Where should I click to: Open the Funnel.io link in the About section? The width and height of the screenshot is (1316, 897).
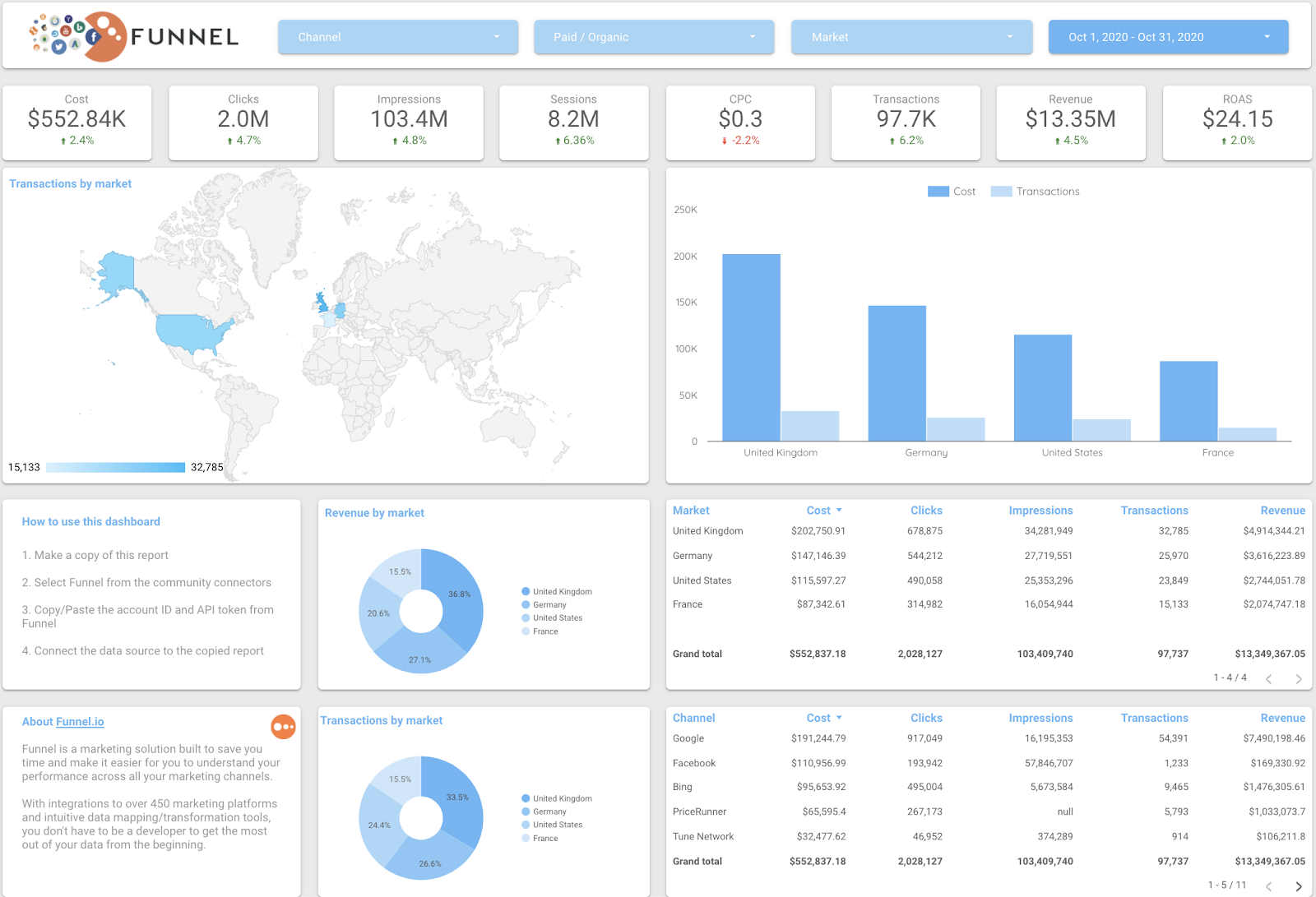point(80,721)
